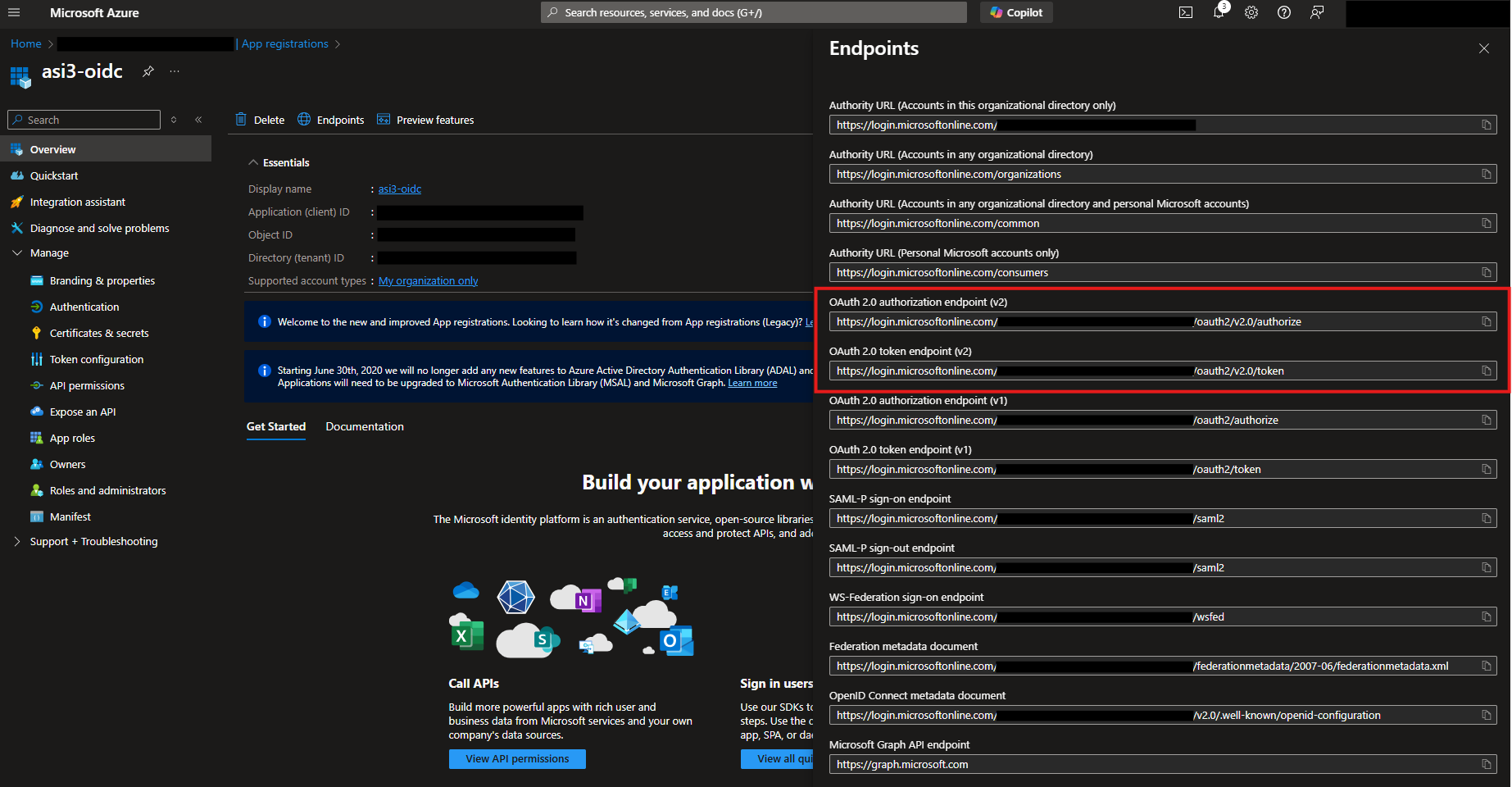Copy OAuth 2.0 authorization endpoint (v2)
Image resolution: width=1512 pixels, height=787 pixels.
coord(1487,321)
